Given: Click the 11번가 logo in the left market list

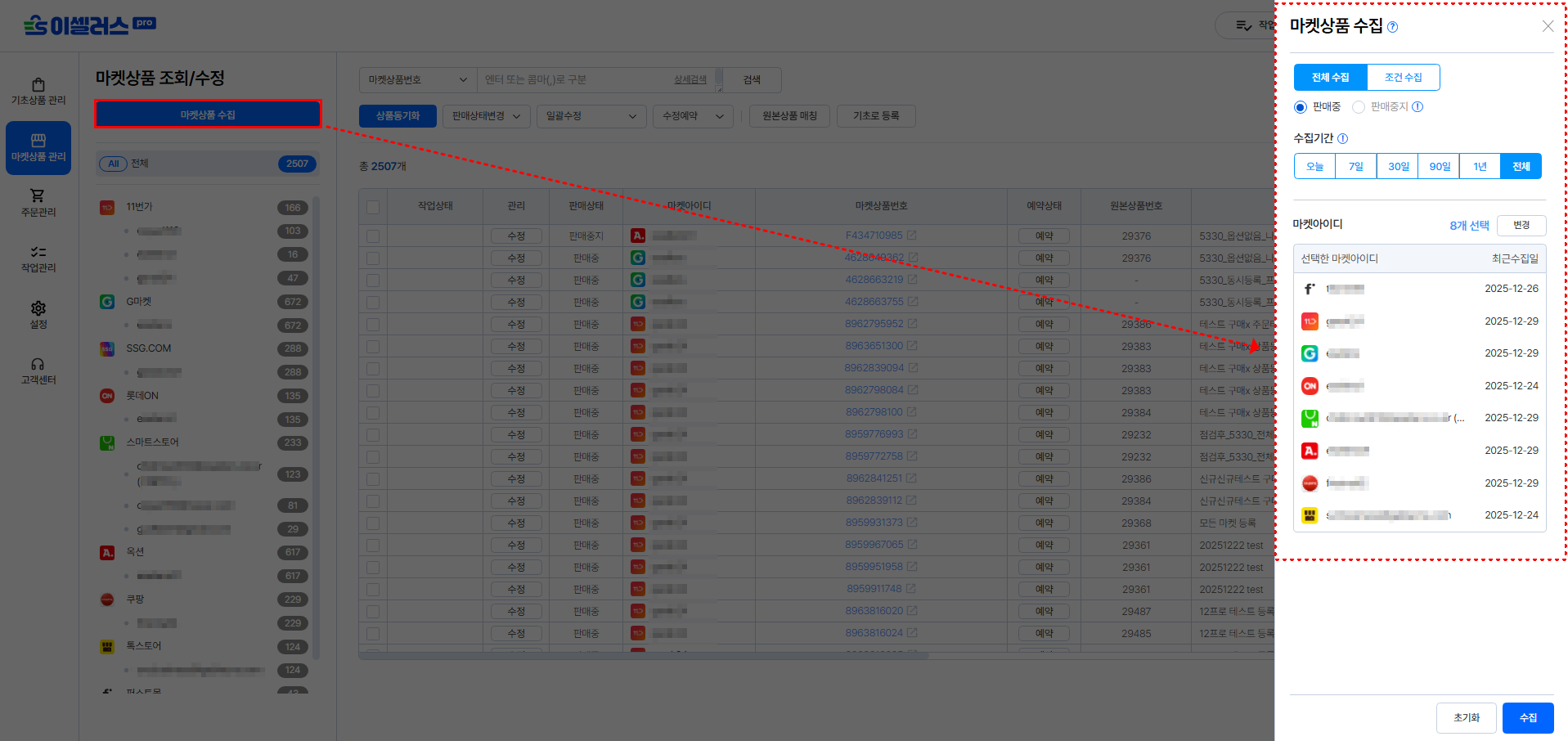Looking at the screenshot, I should [107, 208].
